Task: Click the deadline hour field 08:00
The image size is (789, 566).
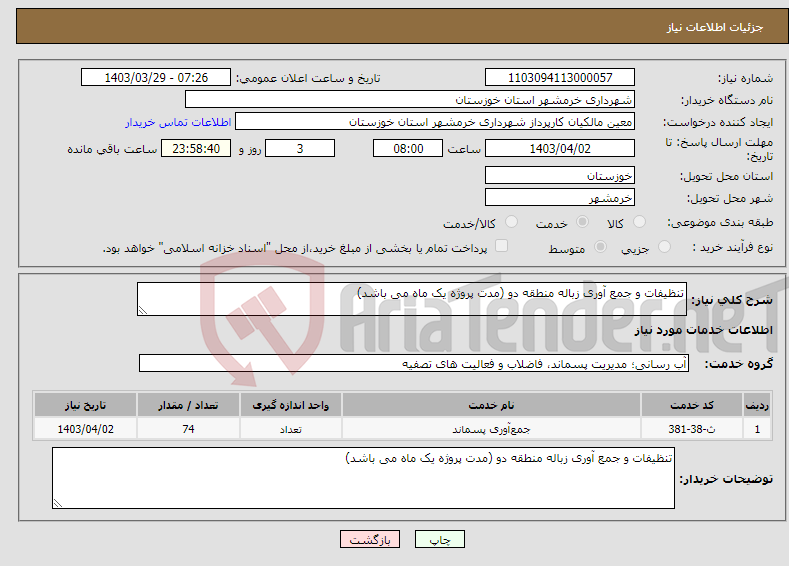Action: point(408,148)
